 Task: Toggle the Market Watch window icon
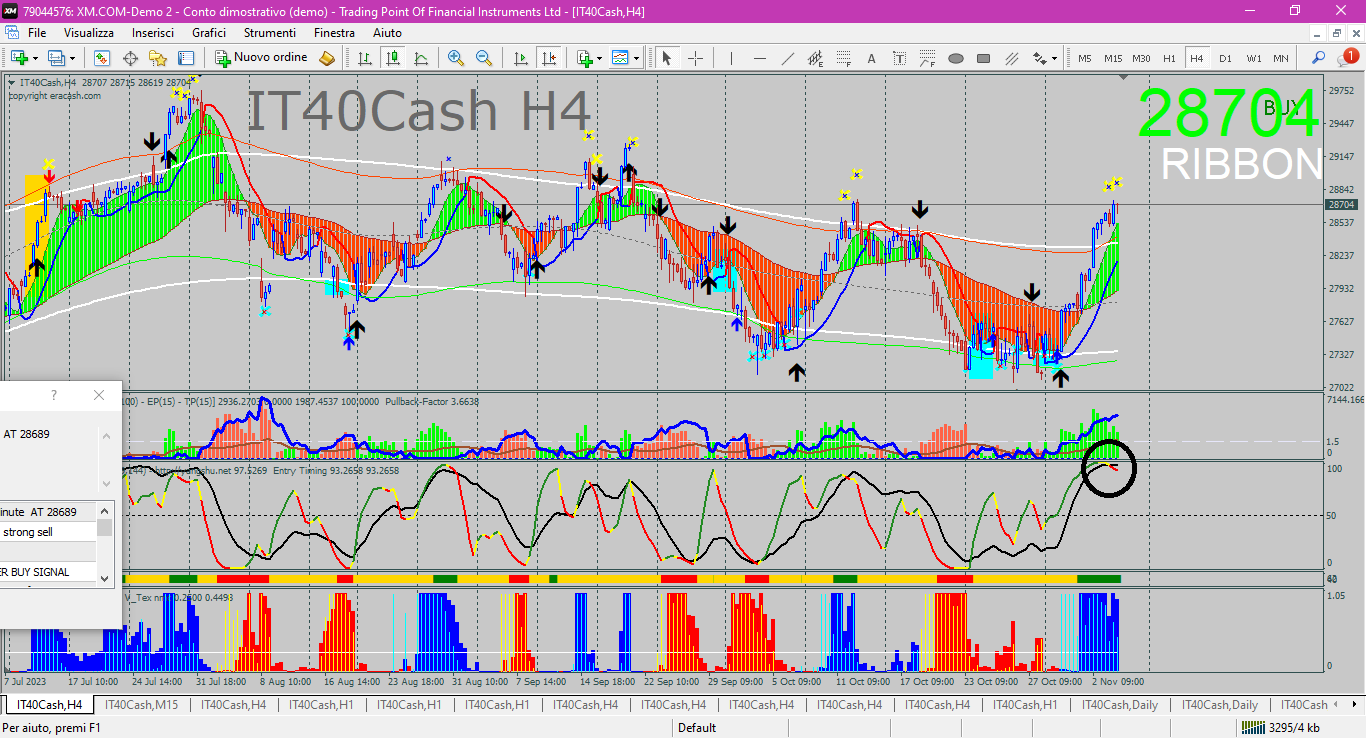coord(102,58)
